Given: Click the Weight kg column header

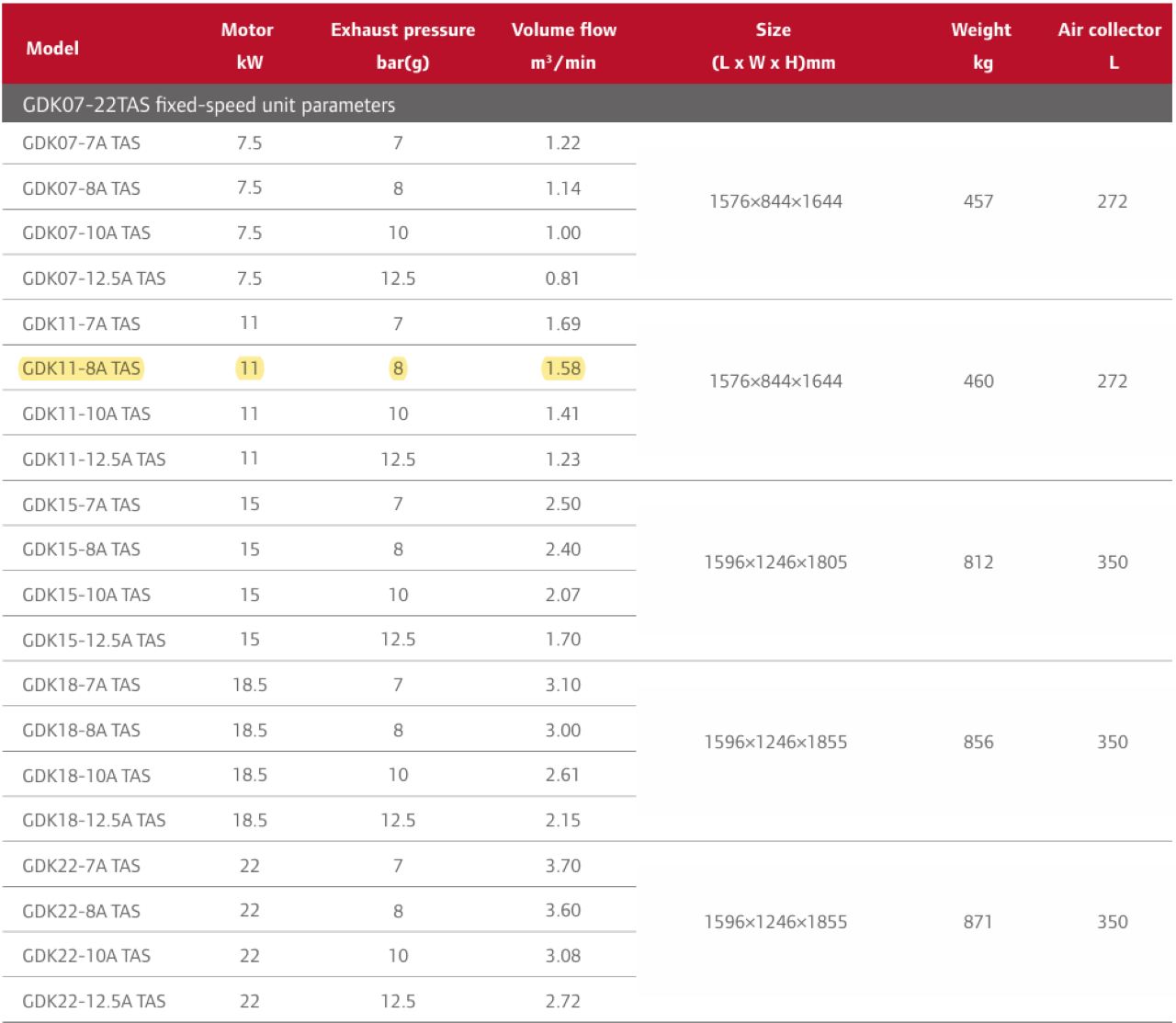Looking at the screenshot, I should [x=980, y=46].
